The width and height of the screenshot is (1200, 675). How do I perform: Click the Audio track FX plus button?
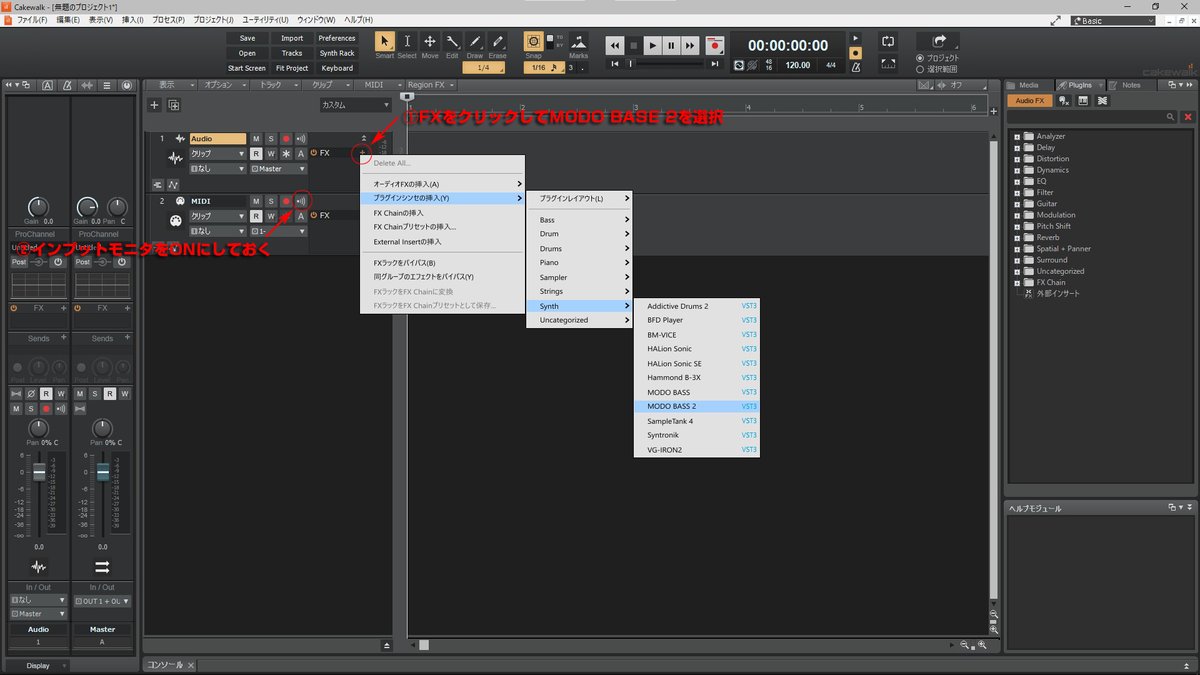click(362, 153)
